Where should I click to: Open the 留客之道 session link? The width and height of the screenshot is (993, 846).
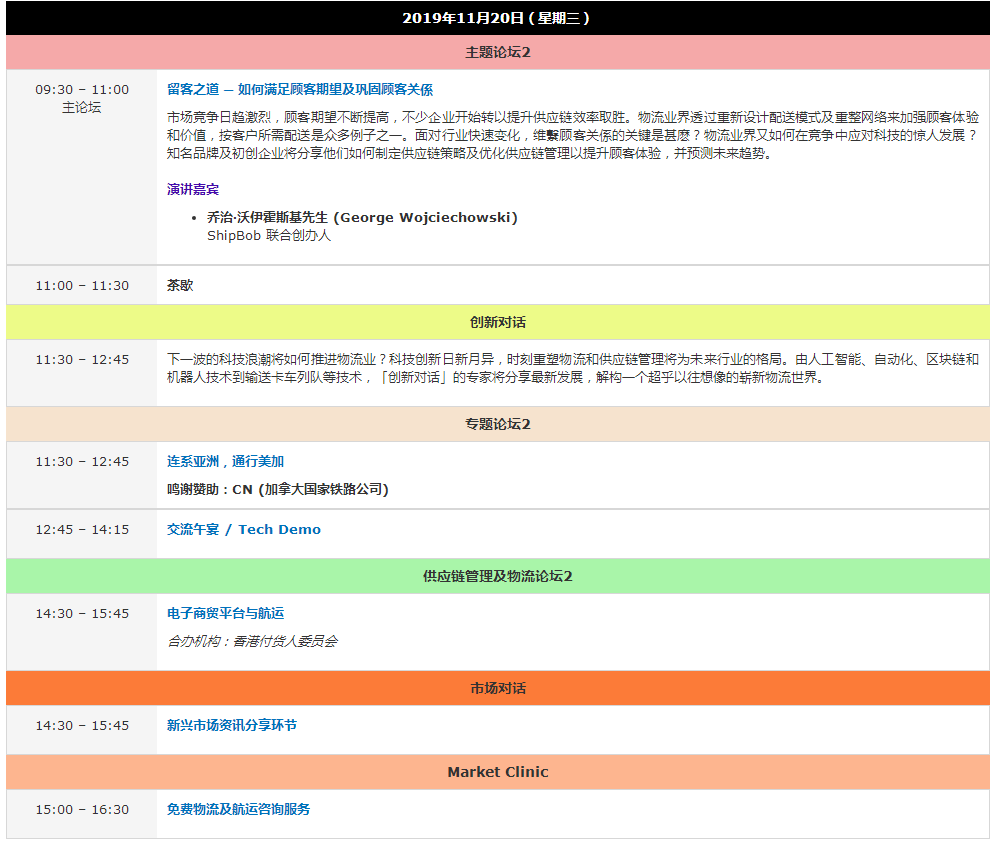[x=299, y=89]
